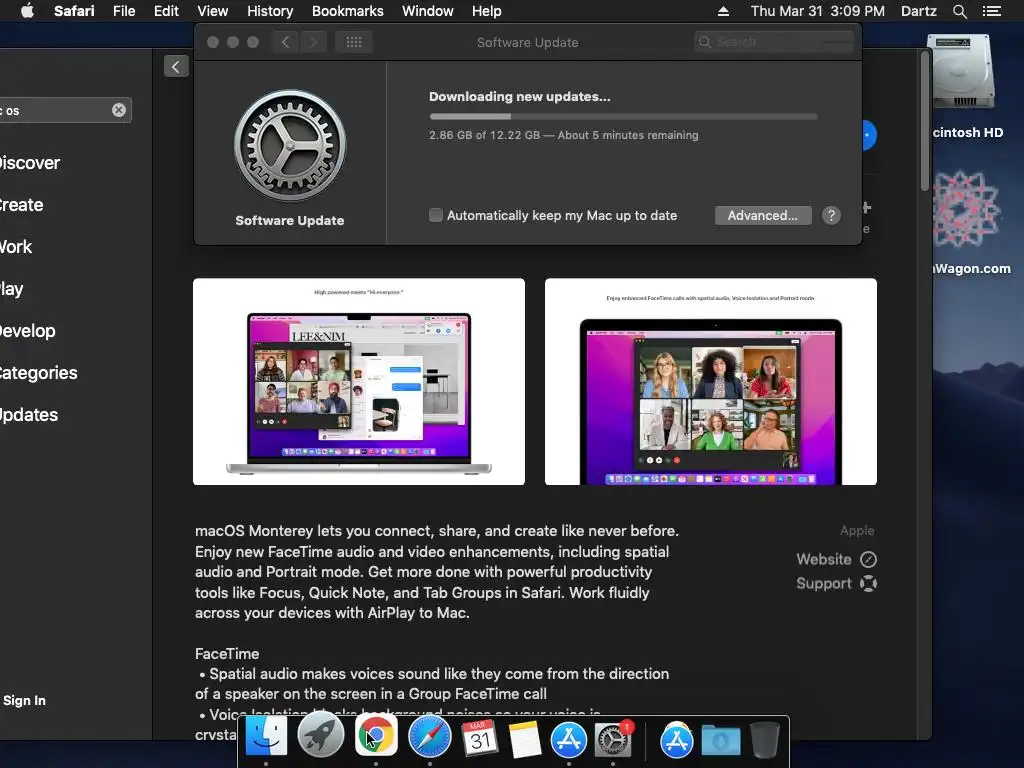Open the Window menu
The width and height of the screenshot is (1024, 768).
[427, 11]
